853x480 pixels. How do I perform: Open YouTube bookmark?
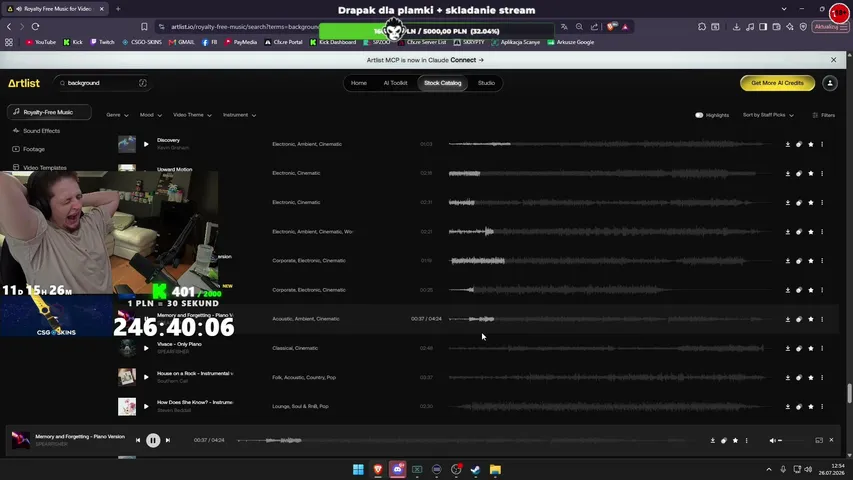(41, 42)
